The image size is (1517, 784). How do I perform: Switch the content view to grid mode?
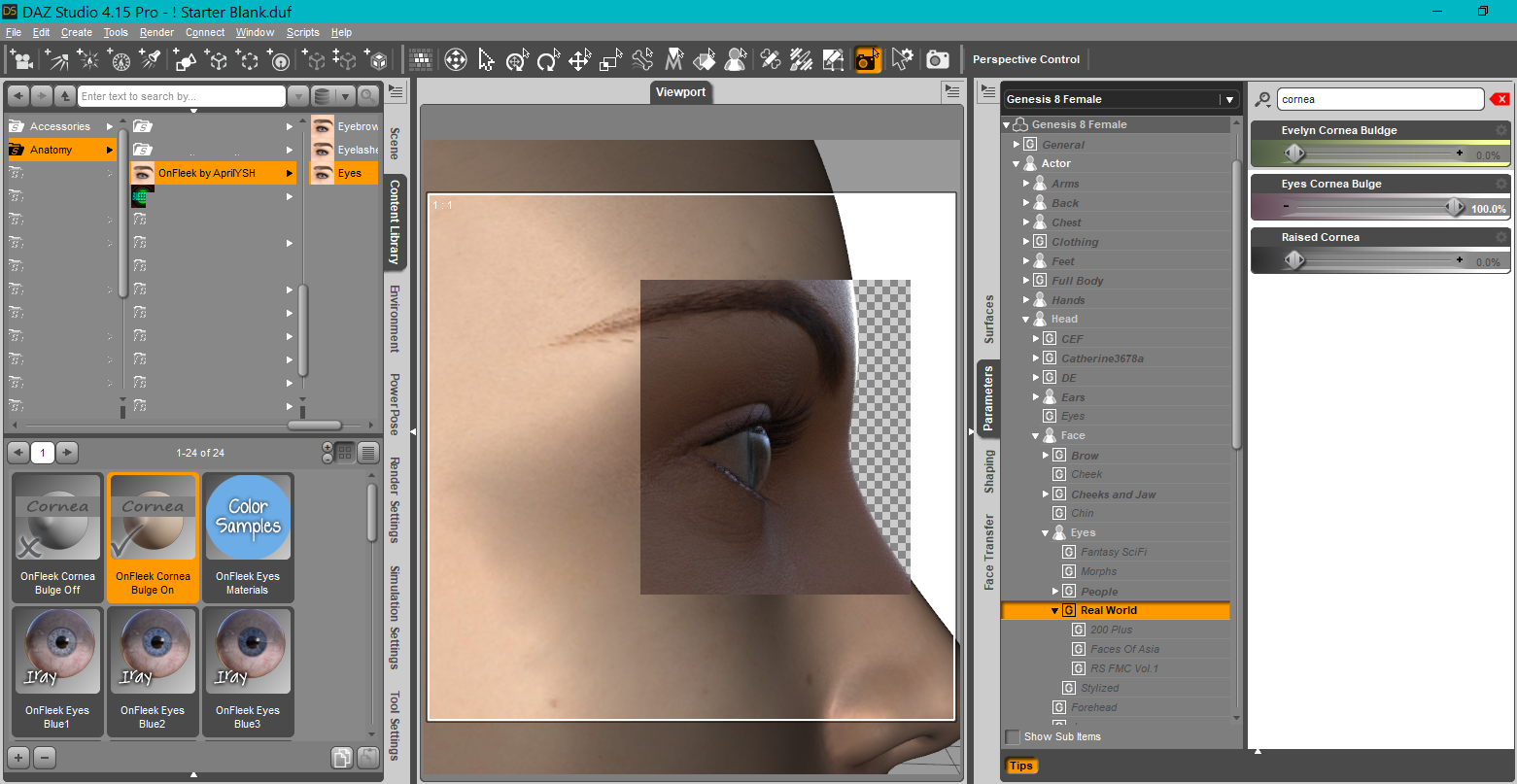[345, 453]
